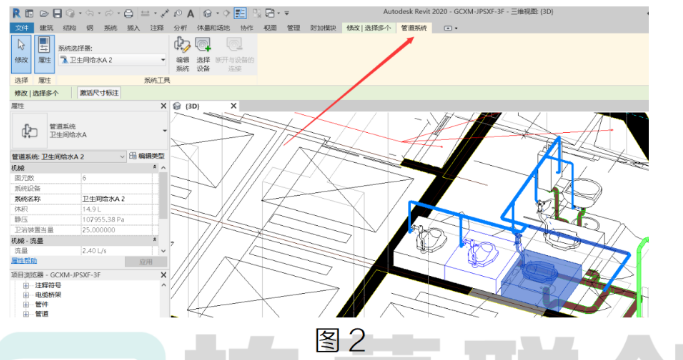
Task: Switch to the 管道系统 ribbon tab
Action: [414, 28]
